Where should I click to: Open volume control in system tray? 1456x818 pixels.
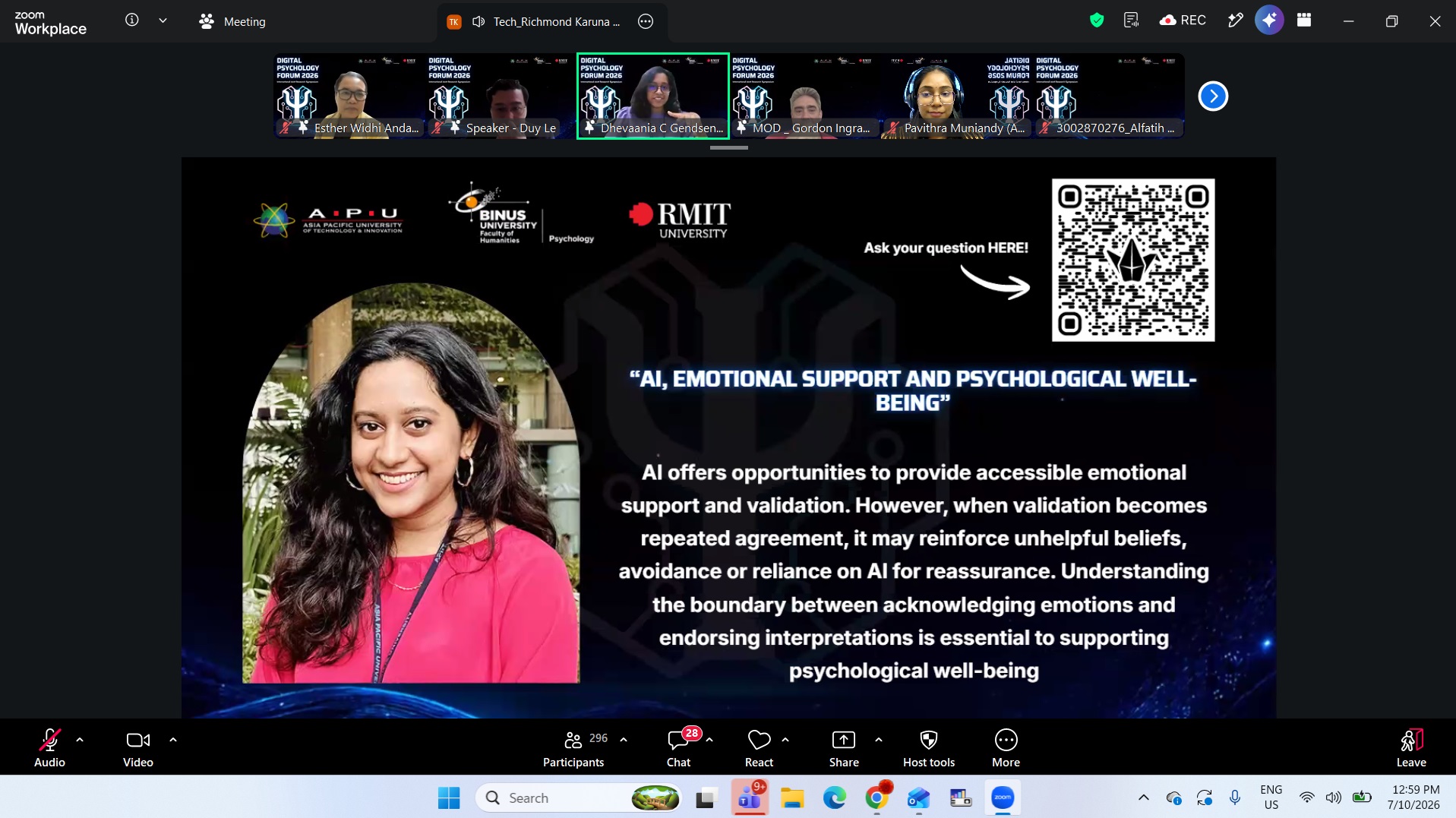pyautogui.click(x=1333, y=797)
